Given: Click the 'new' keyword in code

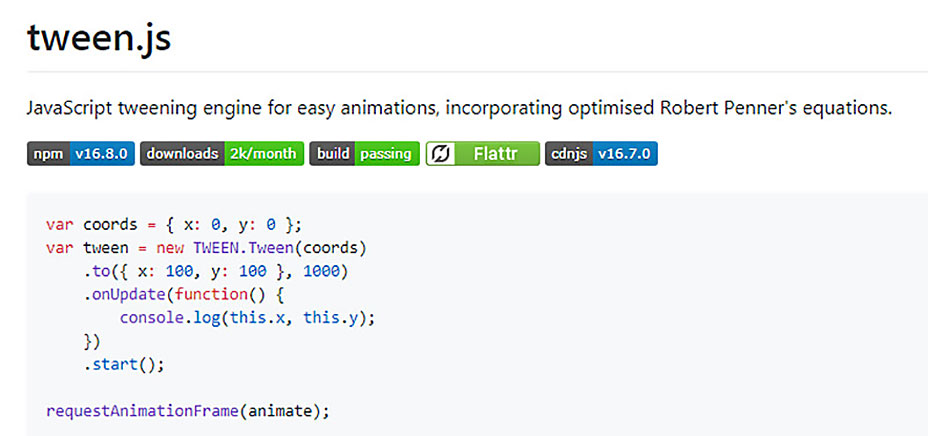Looking at the screenshot, I should pos(170,248).
